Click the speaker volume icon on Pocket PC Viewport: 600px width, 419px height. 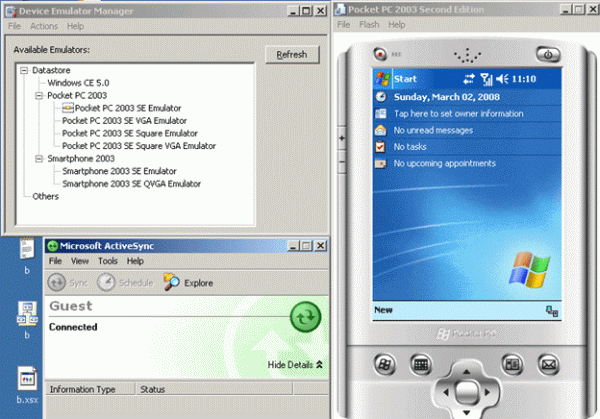(x=502, y=79)
